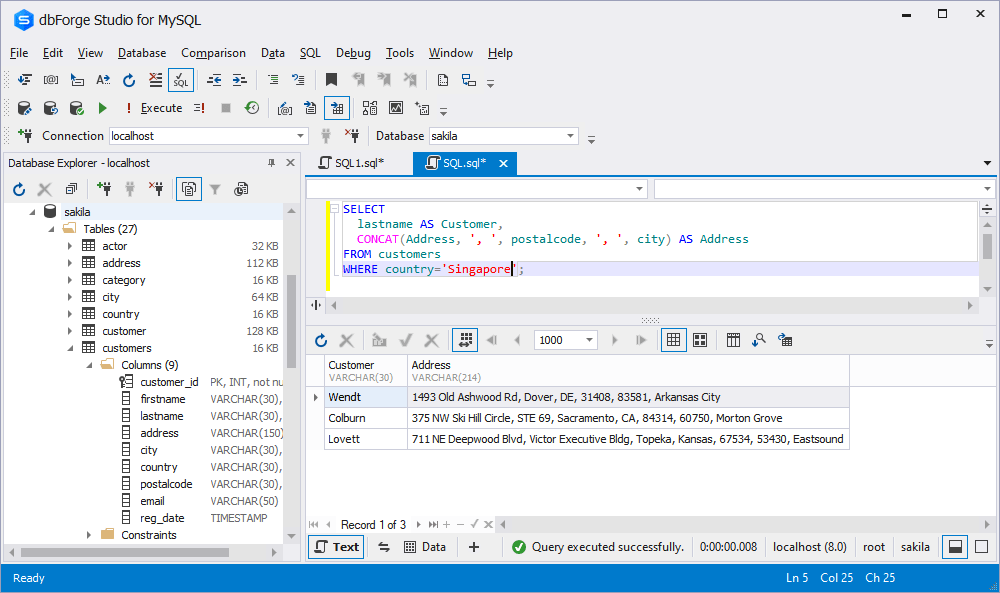The width and height of the screenshot is (1000, 593).
Task: Click delete X icon in Database Explorer toolbar
Action: click(x=45, y=189)
